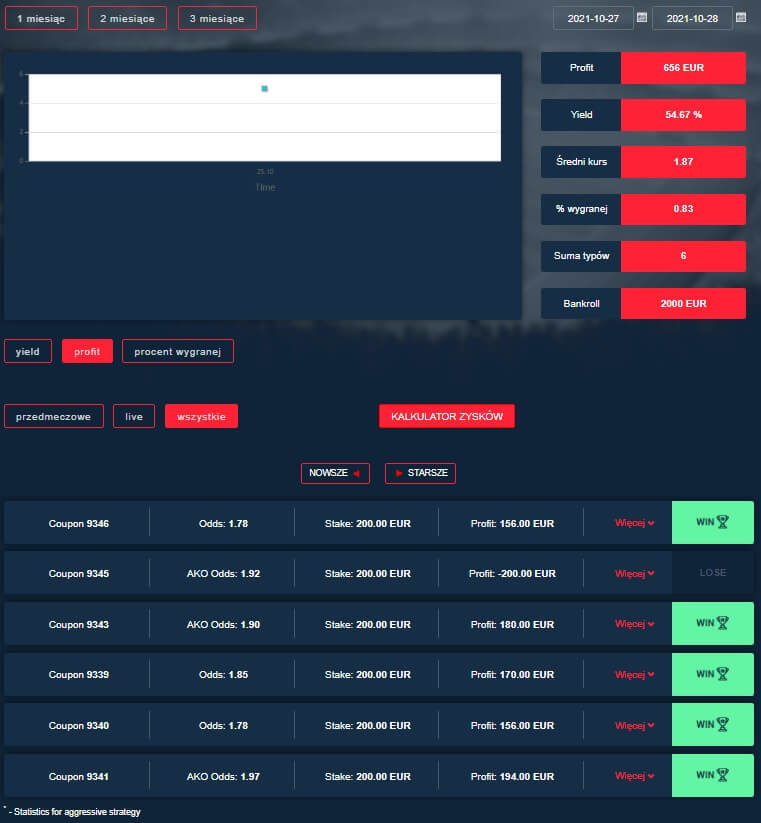761x823 pixels.
Task: Select the live bets filter
Action: (x=134, y=416)
